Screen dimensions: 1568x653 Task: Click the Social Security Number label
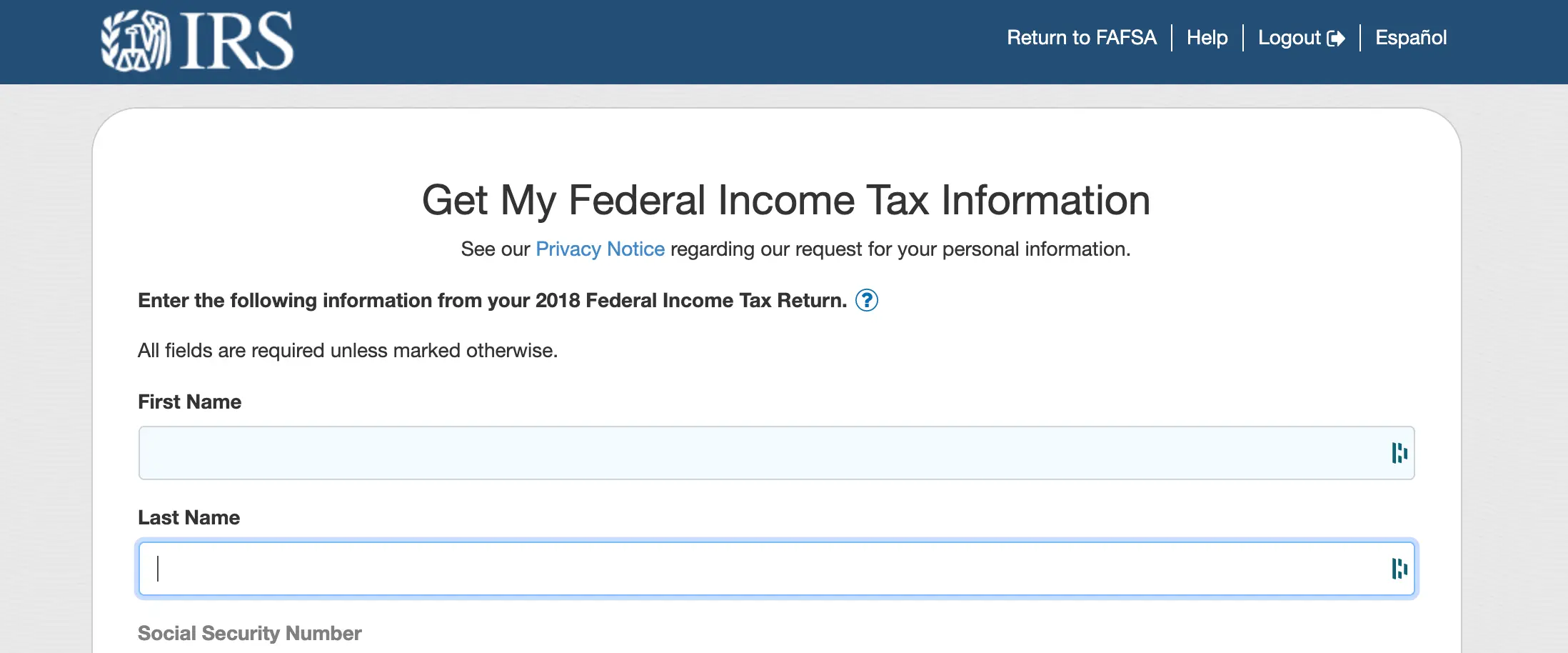(249, 633)
